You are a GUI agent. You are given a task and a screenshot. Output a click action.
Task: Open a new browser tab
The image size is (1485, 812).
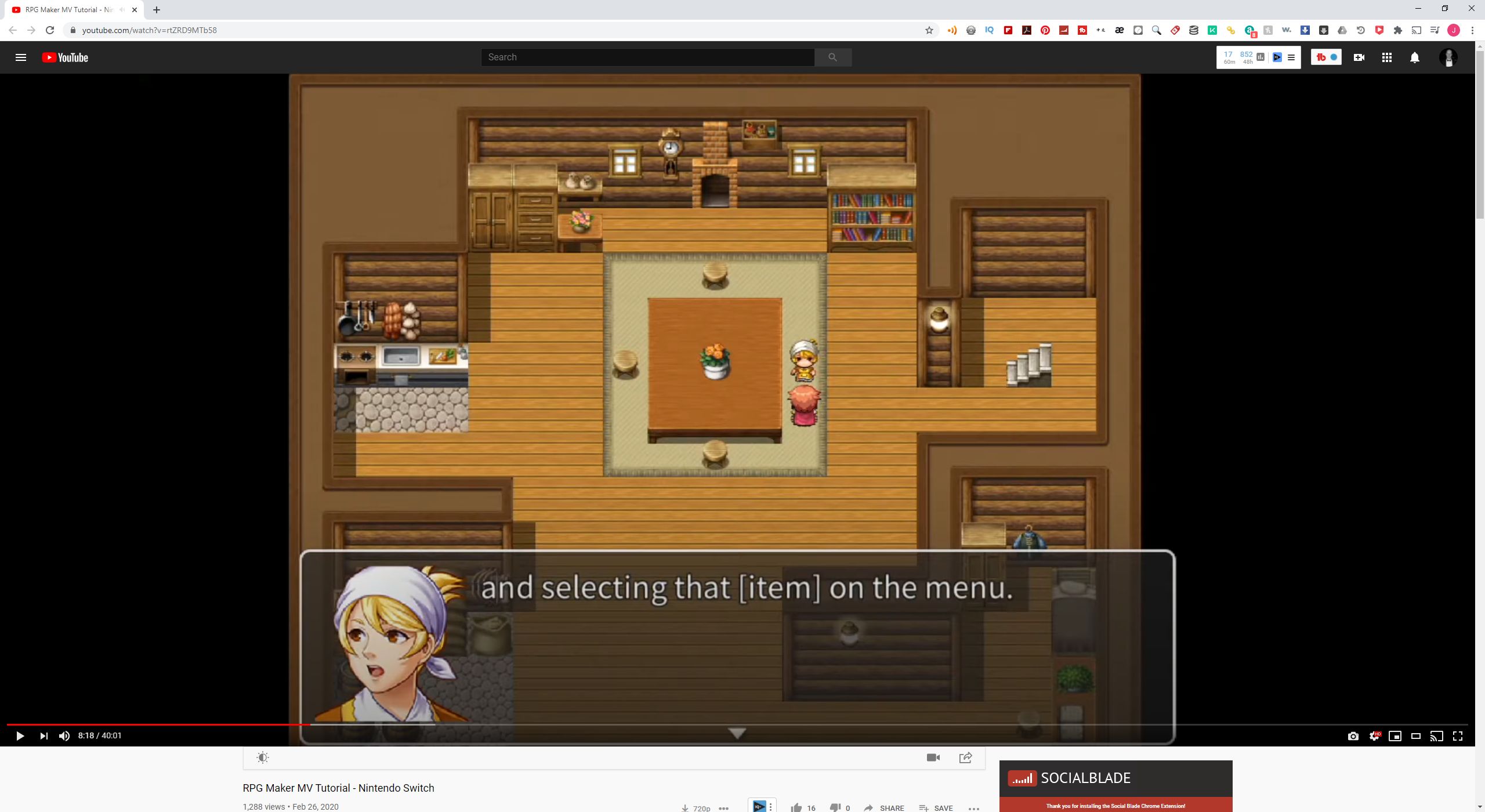point(157,10)
